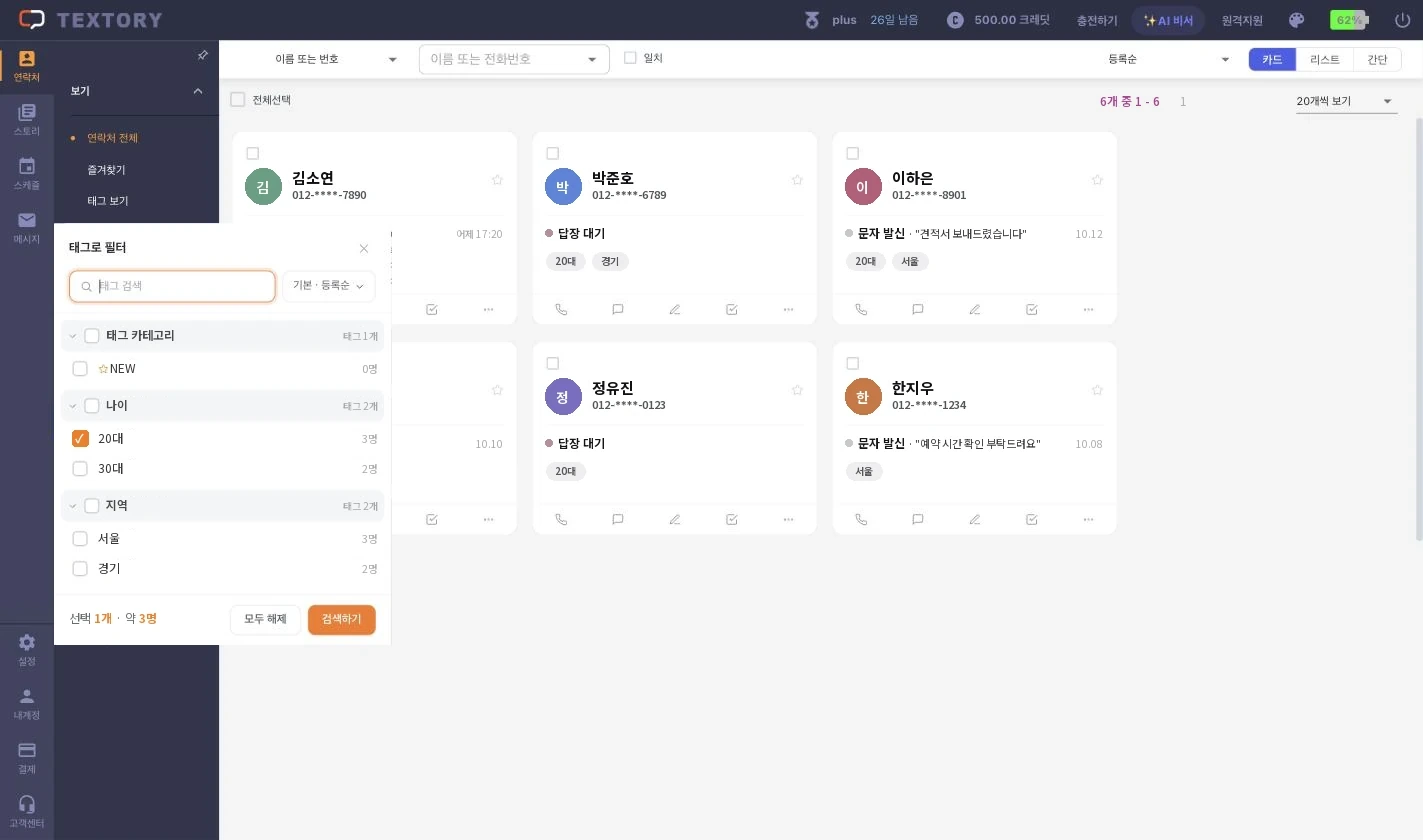Switch to 리스트 view tab
Screen dimensions: 1423x840
[1325, 60]
